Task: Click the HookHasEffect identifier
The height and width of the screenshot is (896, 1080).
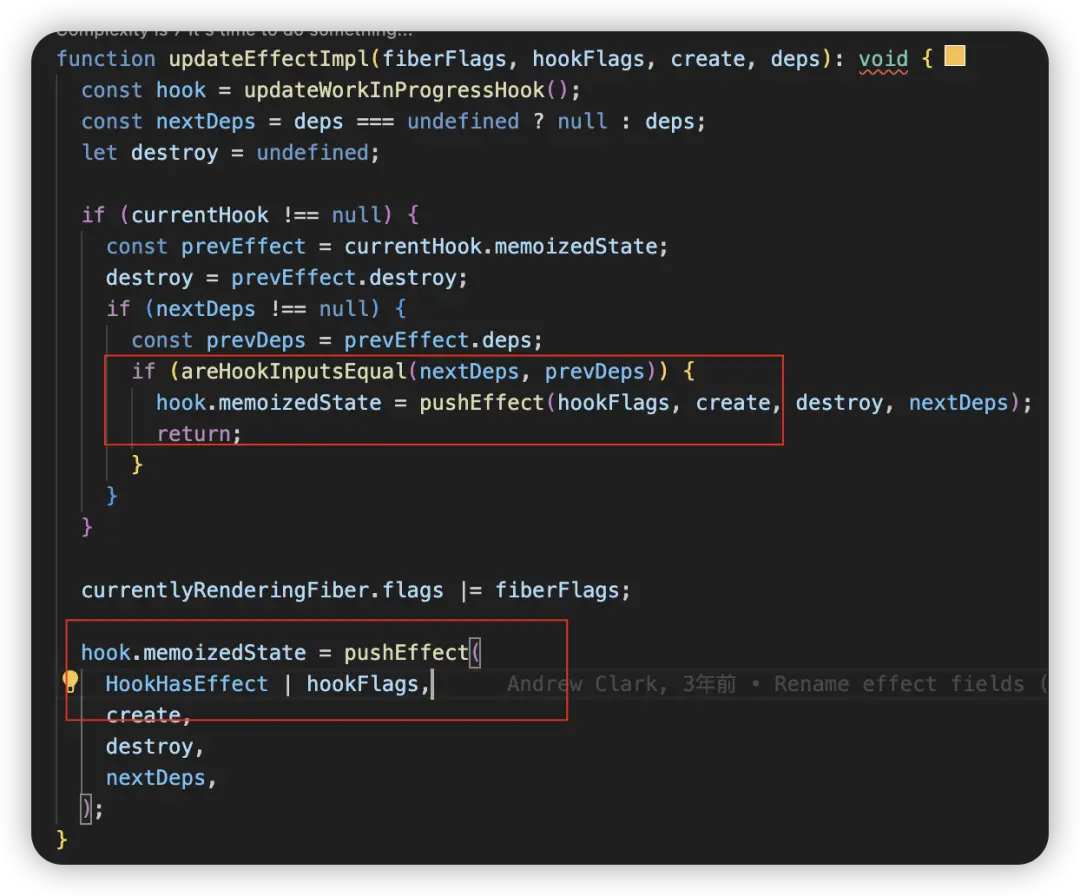Action: tap(187, 684)
